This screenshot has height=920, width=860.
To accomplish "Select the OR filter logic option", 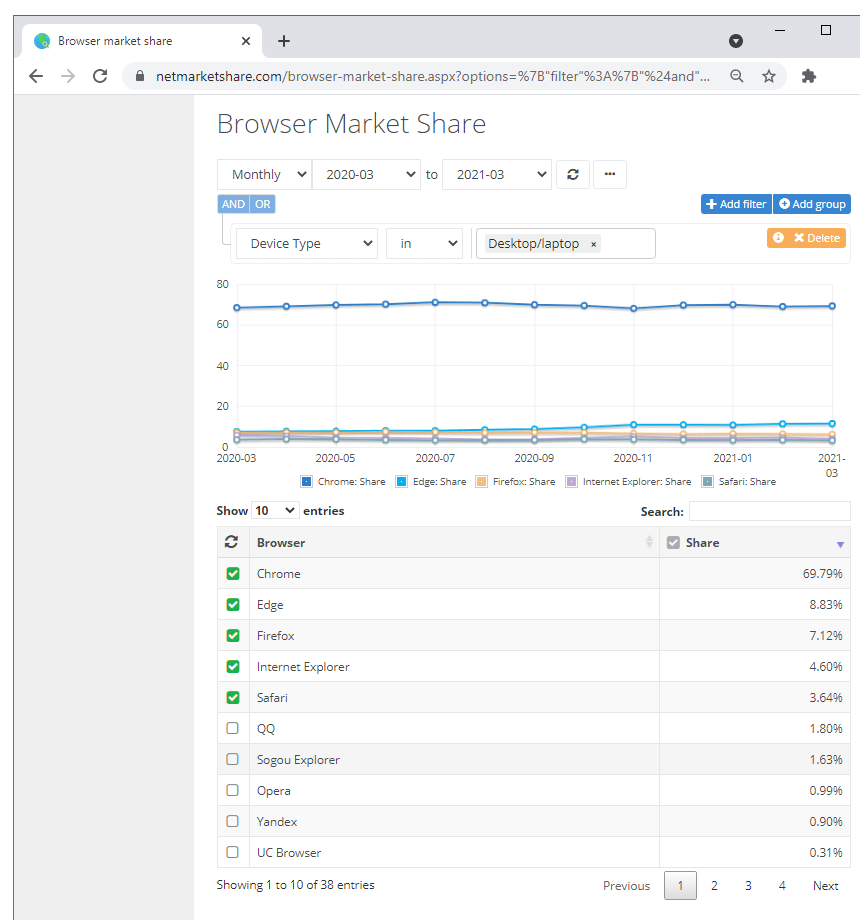I will [262, 203].
